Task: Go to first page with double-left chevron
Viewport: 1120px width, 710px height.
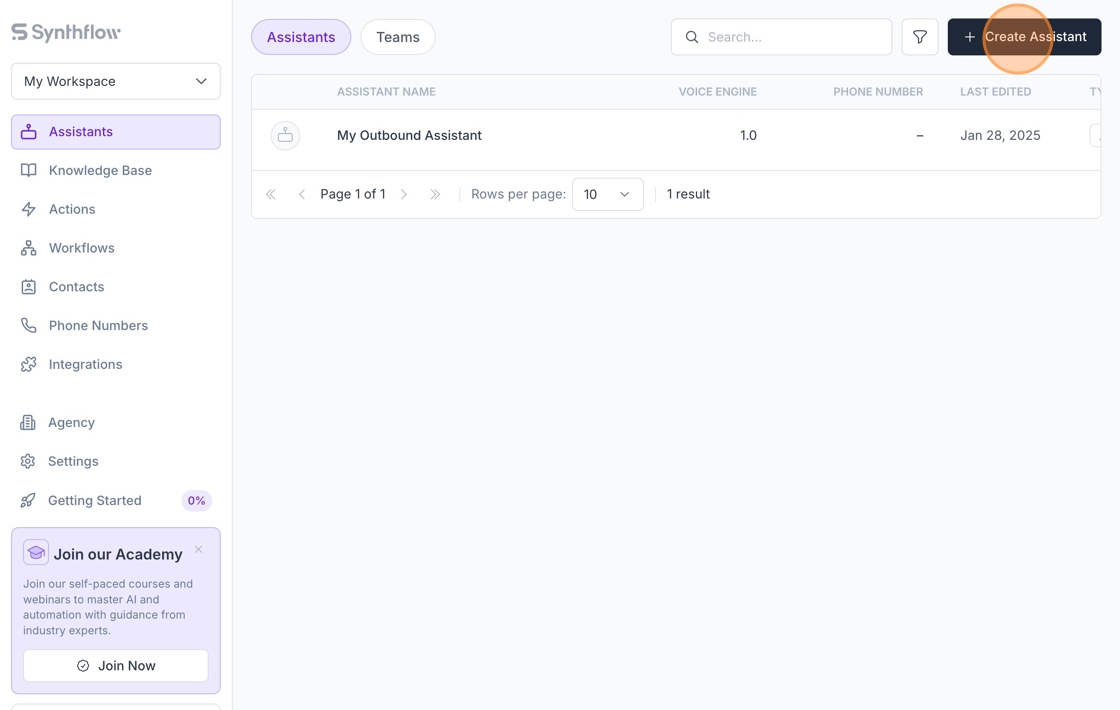Action: 271,194
